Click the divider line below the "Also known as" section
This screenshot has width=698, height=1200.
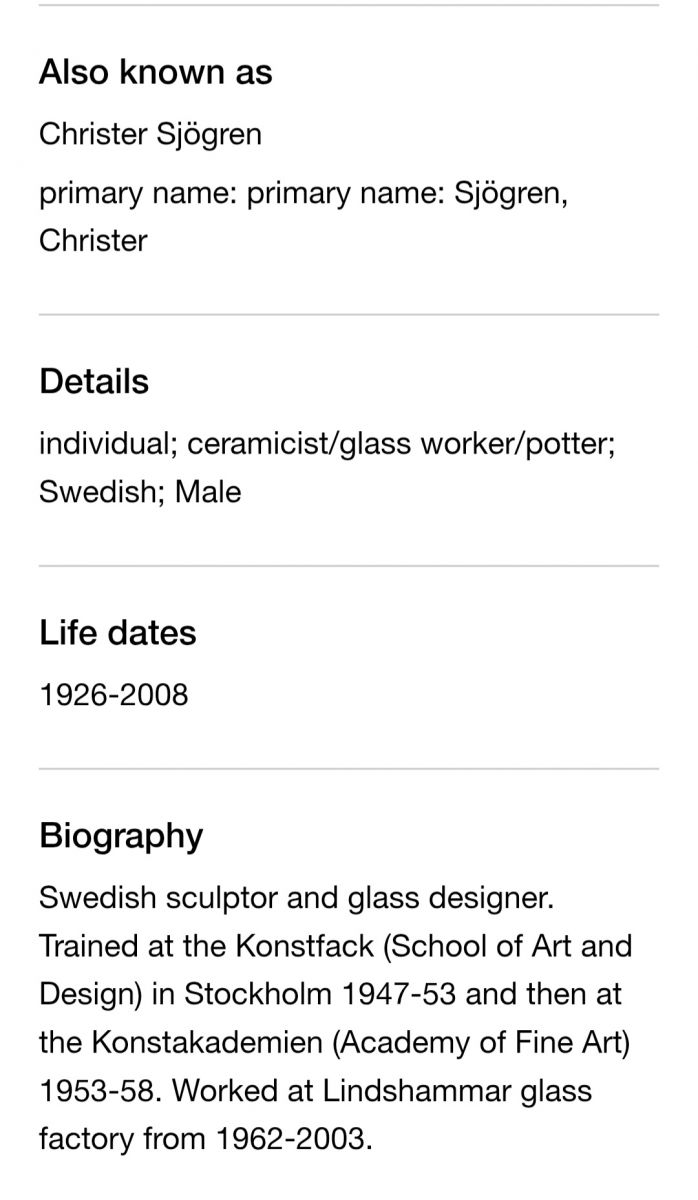point(349,315)
